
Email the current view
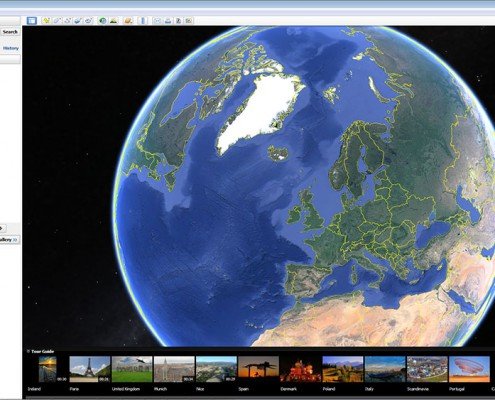click(x=157, y=21)
